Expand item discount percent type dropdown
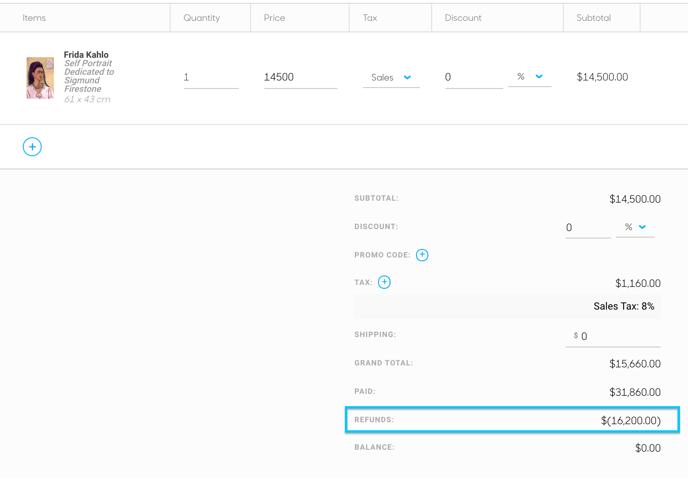688x480 pixels. pyautogui.click(x=530, y=77)
